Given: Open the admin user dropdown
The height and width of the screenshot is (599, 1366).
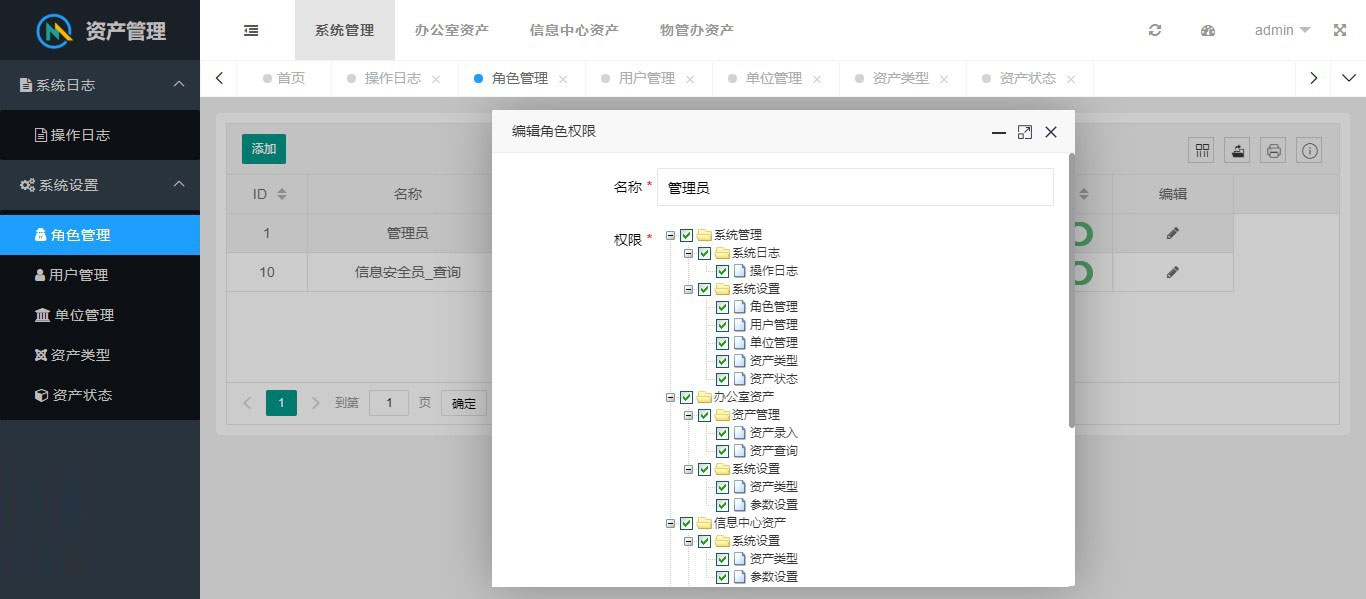Looking at the screenshot, I should 1282,30.
